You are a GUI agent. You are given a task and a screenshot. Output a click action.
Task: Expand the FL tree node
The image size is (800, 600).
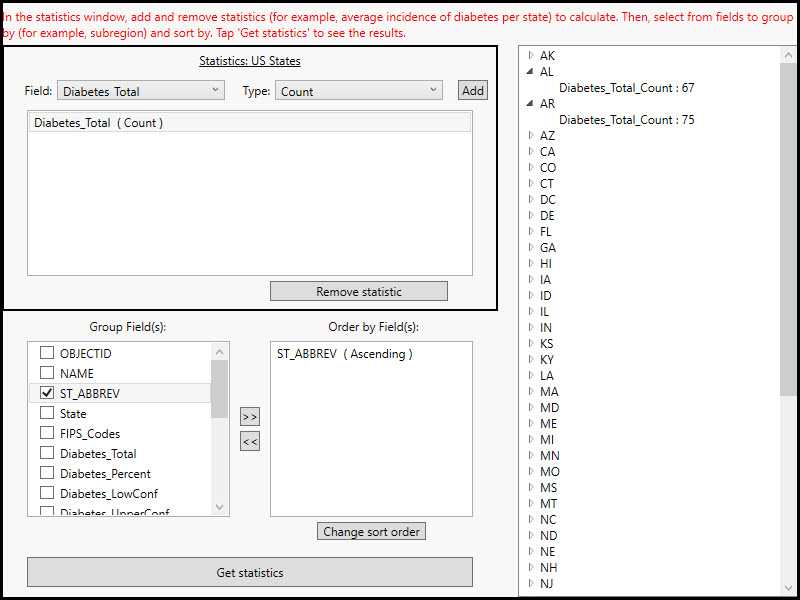[531, 231]
